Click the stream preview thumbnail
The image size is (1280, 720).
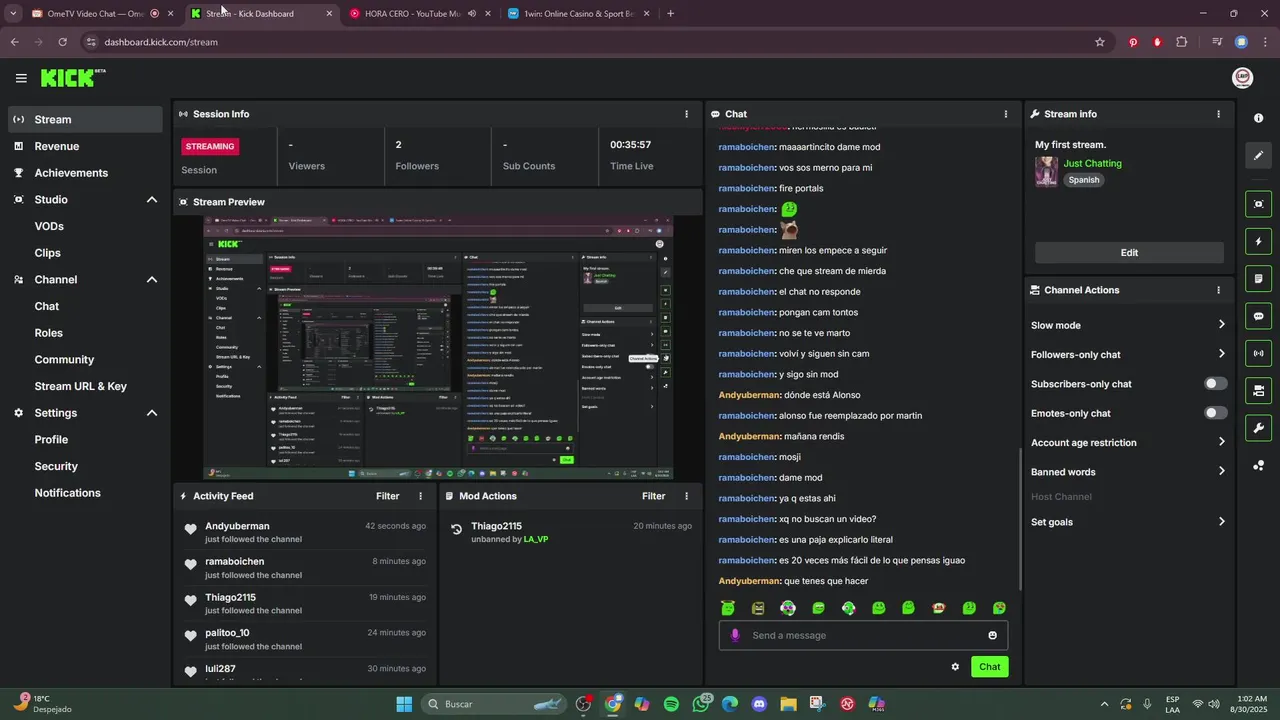click(438, 348)
